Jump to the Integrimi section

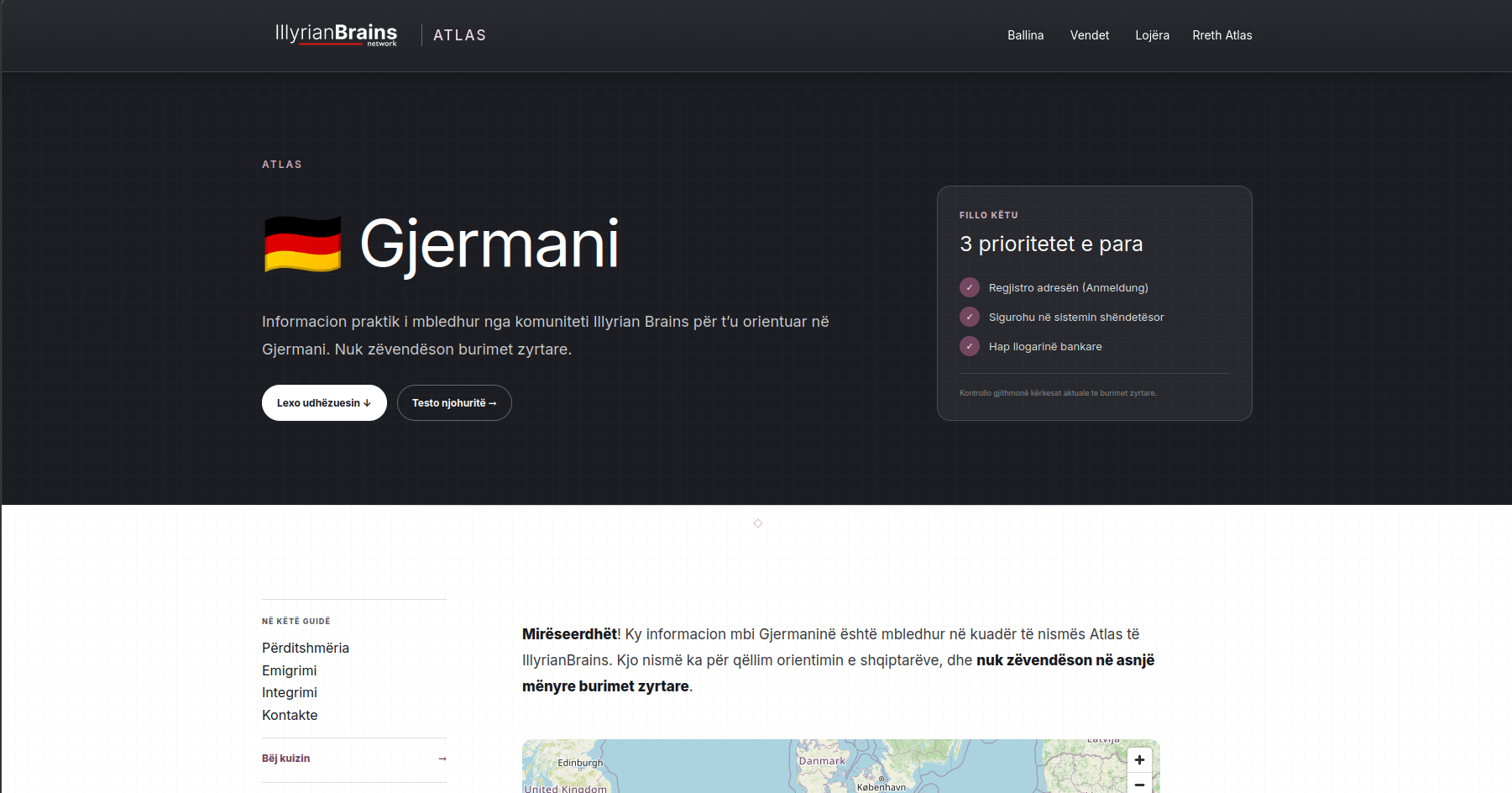[x=290, y=692]
